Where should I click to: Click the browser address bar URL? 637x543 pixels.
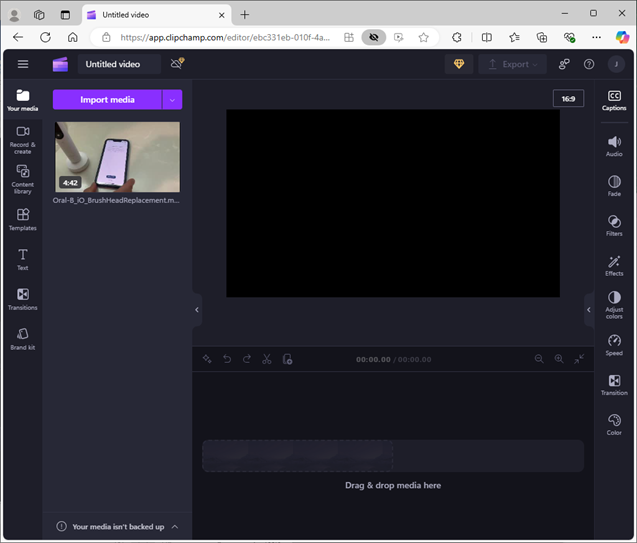coord(225,37)
